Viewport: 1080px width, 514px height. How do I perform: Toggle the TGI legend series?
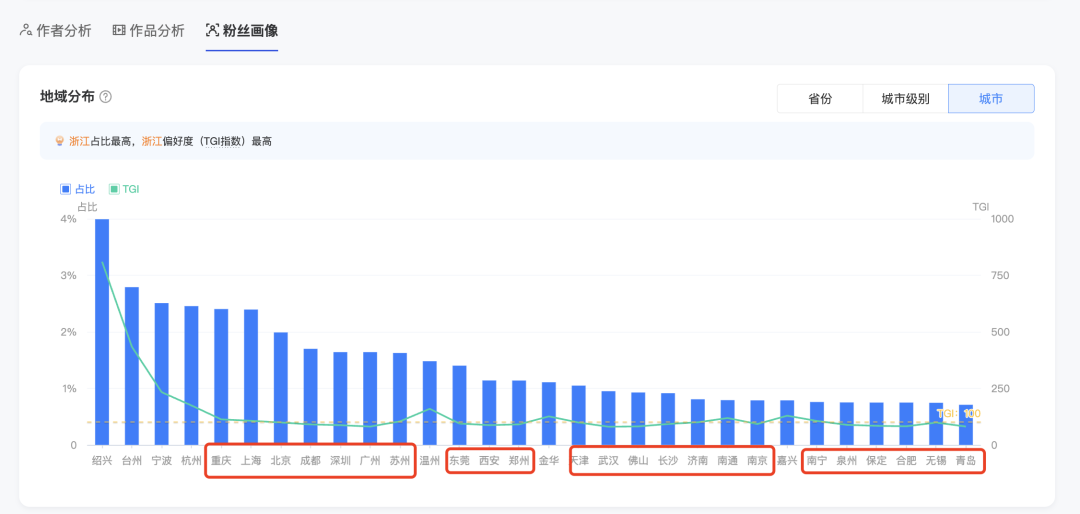coord(124,188)
